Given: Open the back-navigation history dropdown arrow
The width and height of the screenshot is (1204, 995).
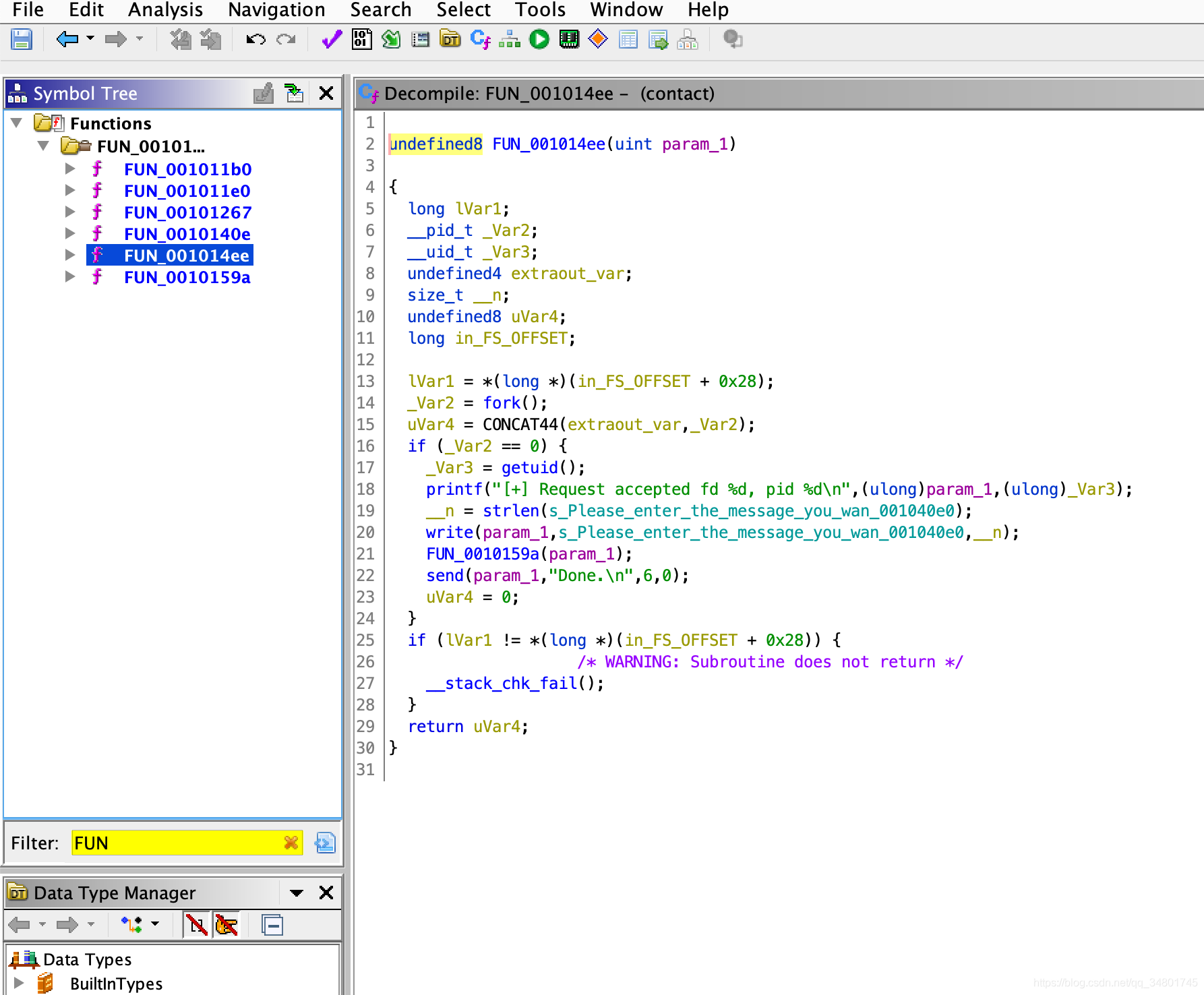Looking at the screenshot, I should [90, 38].
